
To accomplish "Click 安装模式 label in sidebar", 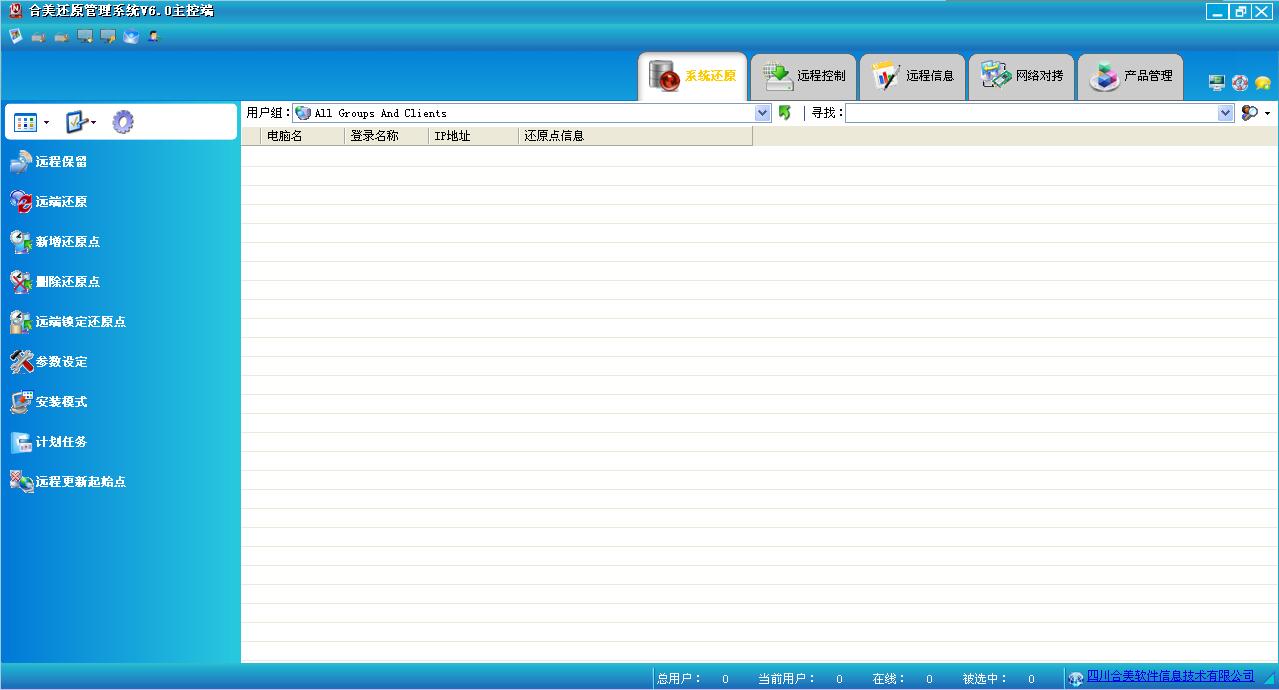I will [x=62, y=402].
